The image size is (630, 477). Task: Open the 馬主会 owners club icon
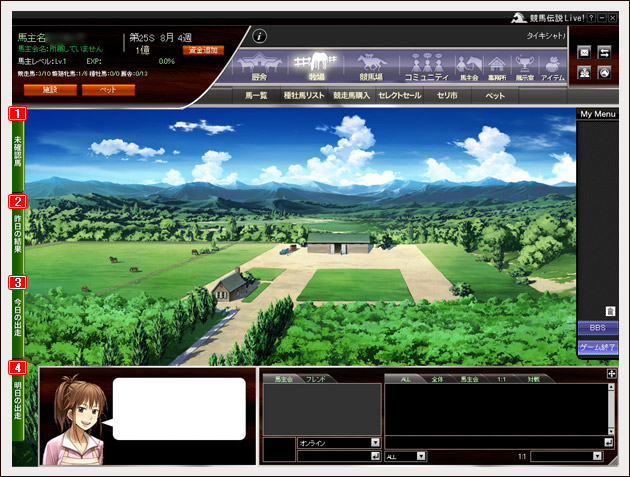[x=468, y=67]
